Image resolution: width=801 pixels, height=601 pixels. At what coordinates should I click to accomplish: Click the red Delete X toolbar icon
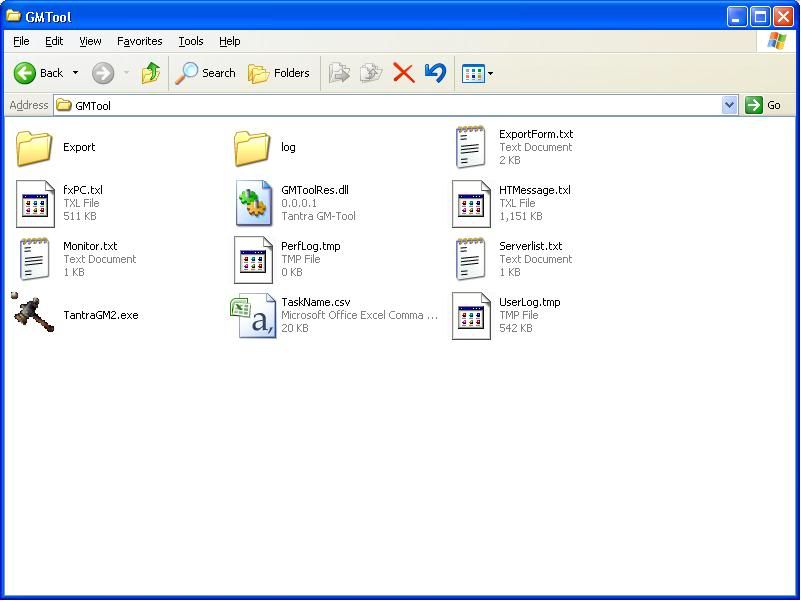coord(404,73)
